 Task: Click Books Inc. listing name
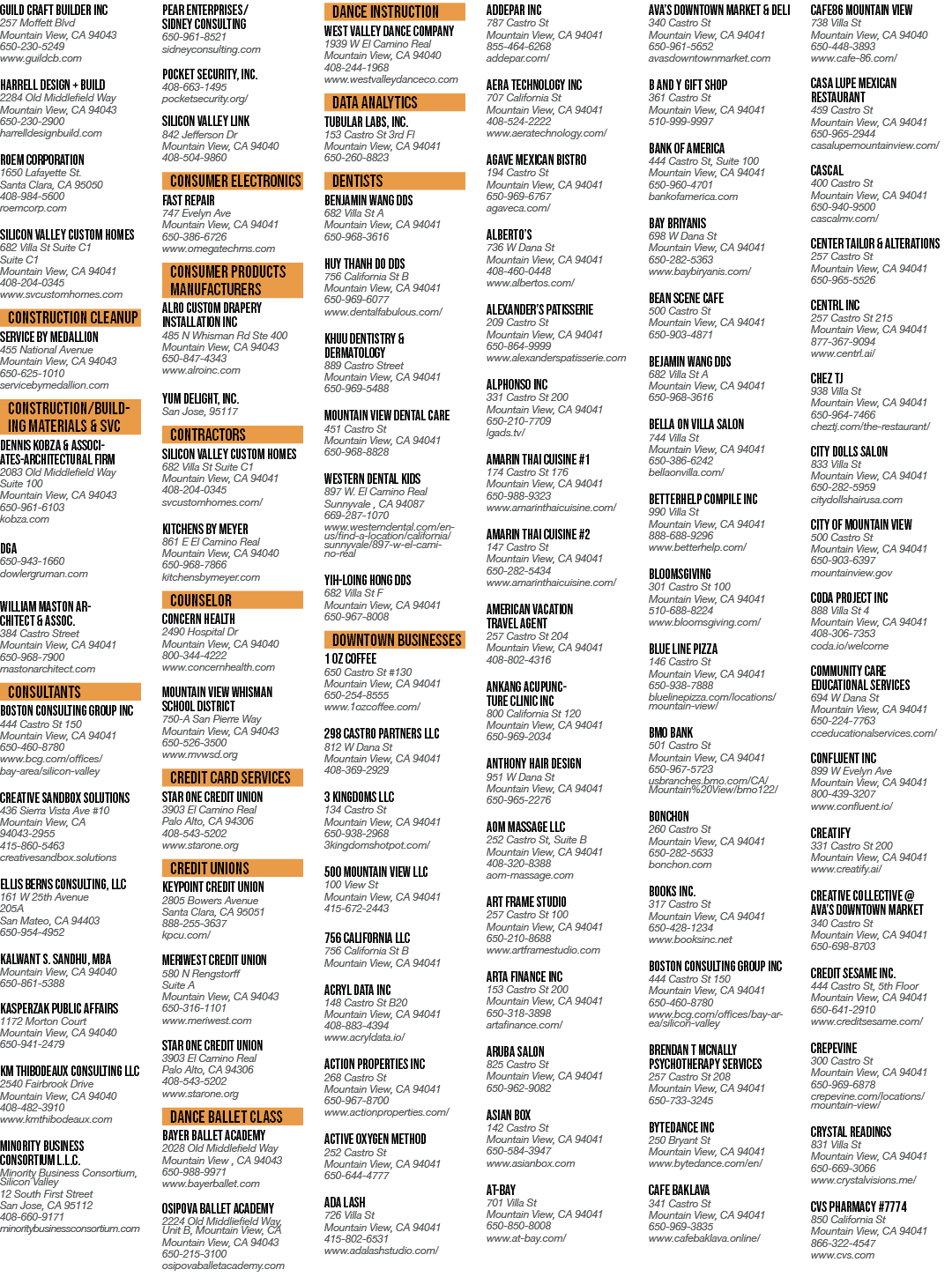[672, 891]
